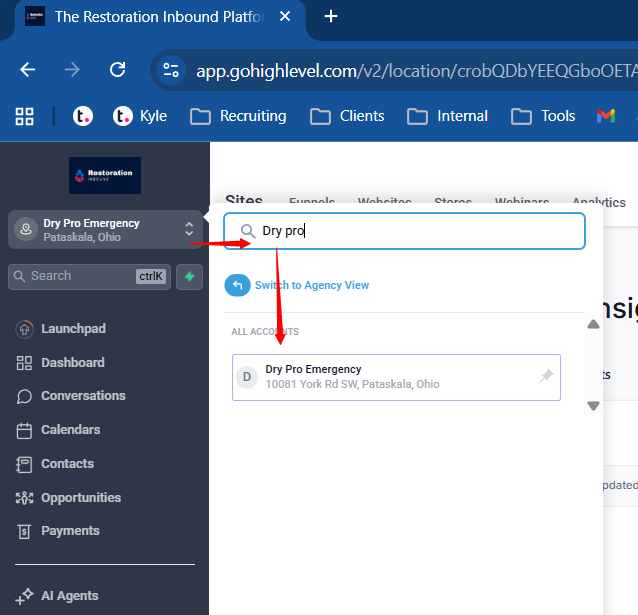Screen dimensions: 638x615
Task: Navigate to Opportunities
Action: (x=80, y=498)
